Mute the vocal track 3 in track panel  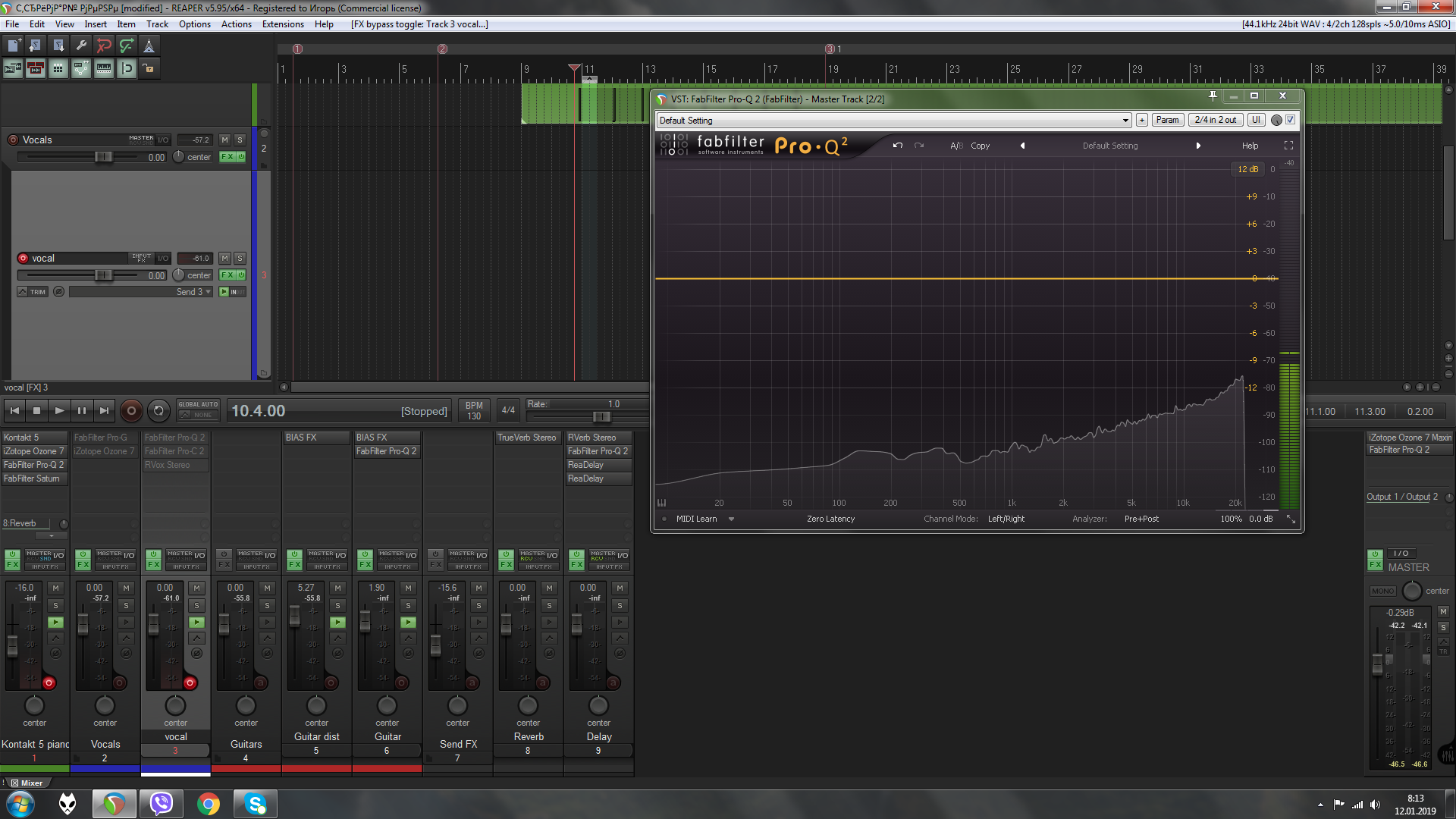[224, 258]
